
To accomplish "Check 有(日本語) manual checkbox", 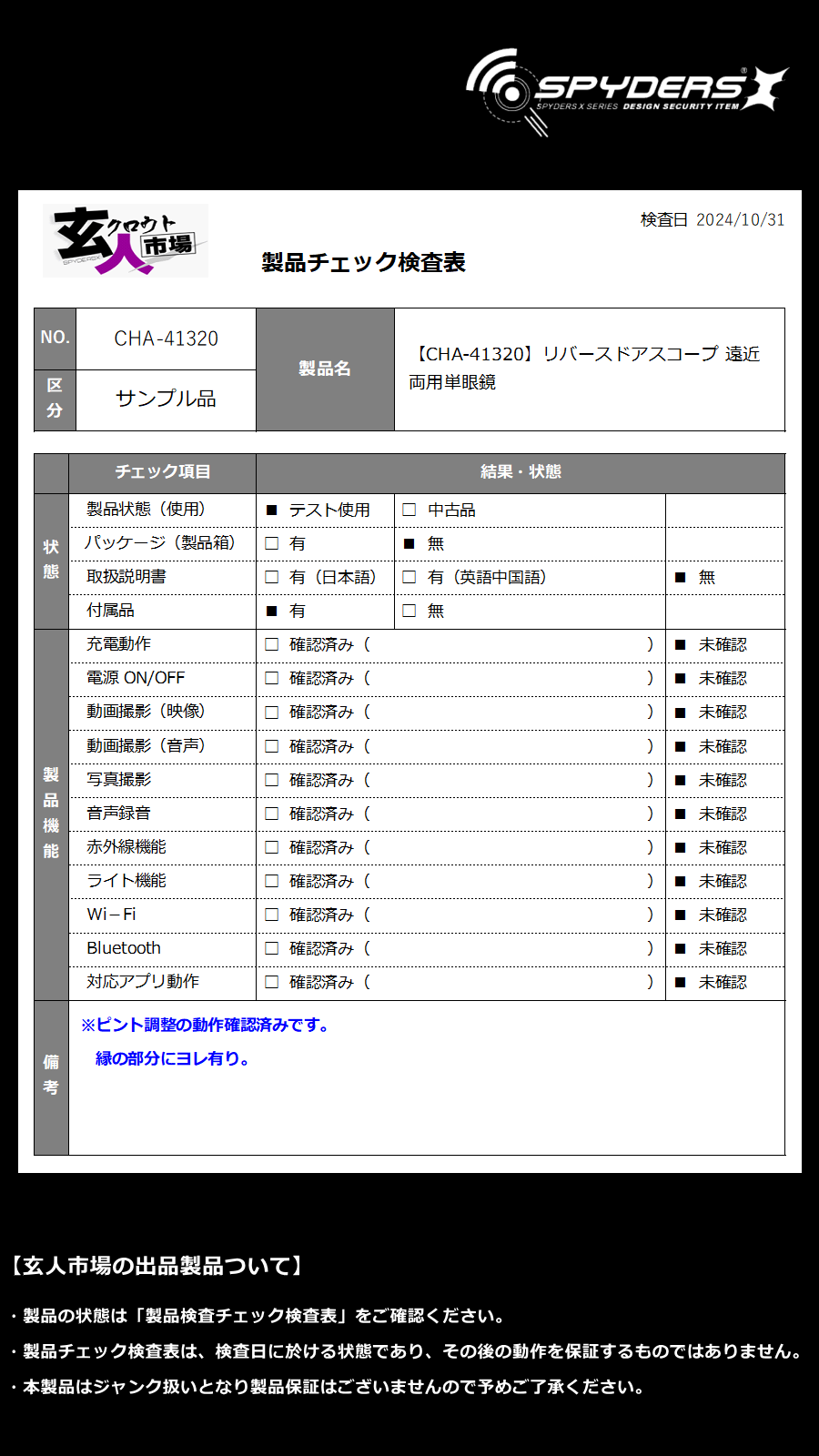I will tap(271, 577).
